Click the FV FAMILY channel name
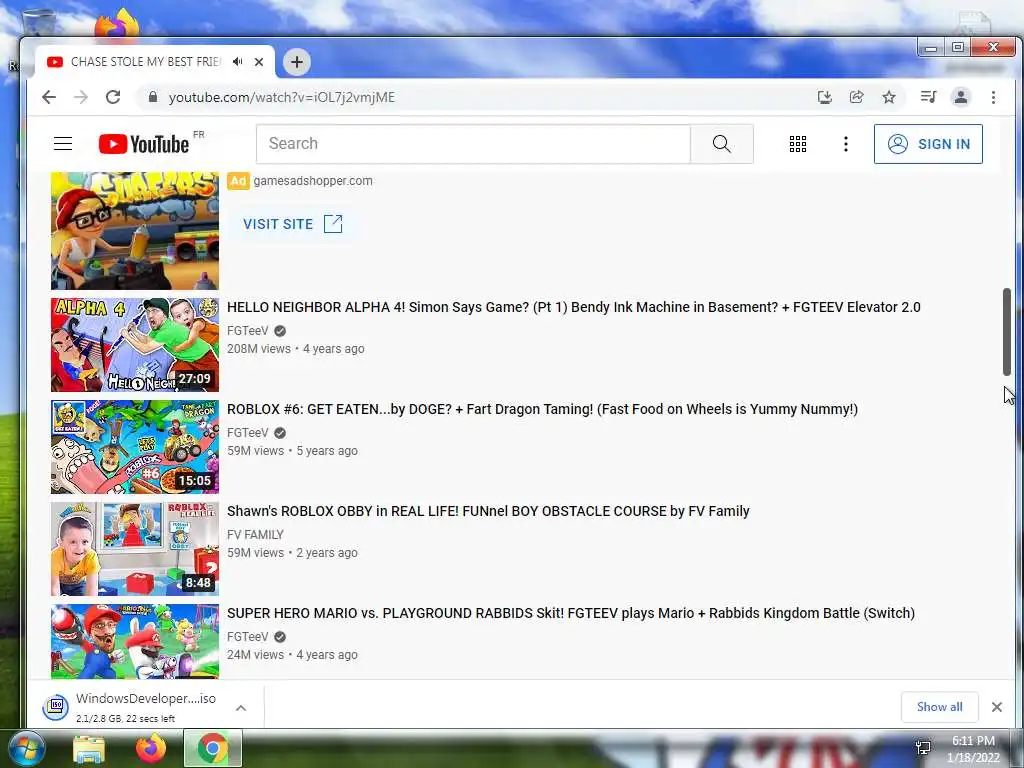The image size is (1024, 768). 255,535
